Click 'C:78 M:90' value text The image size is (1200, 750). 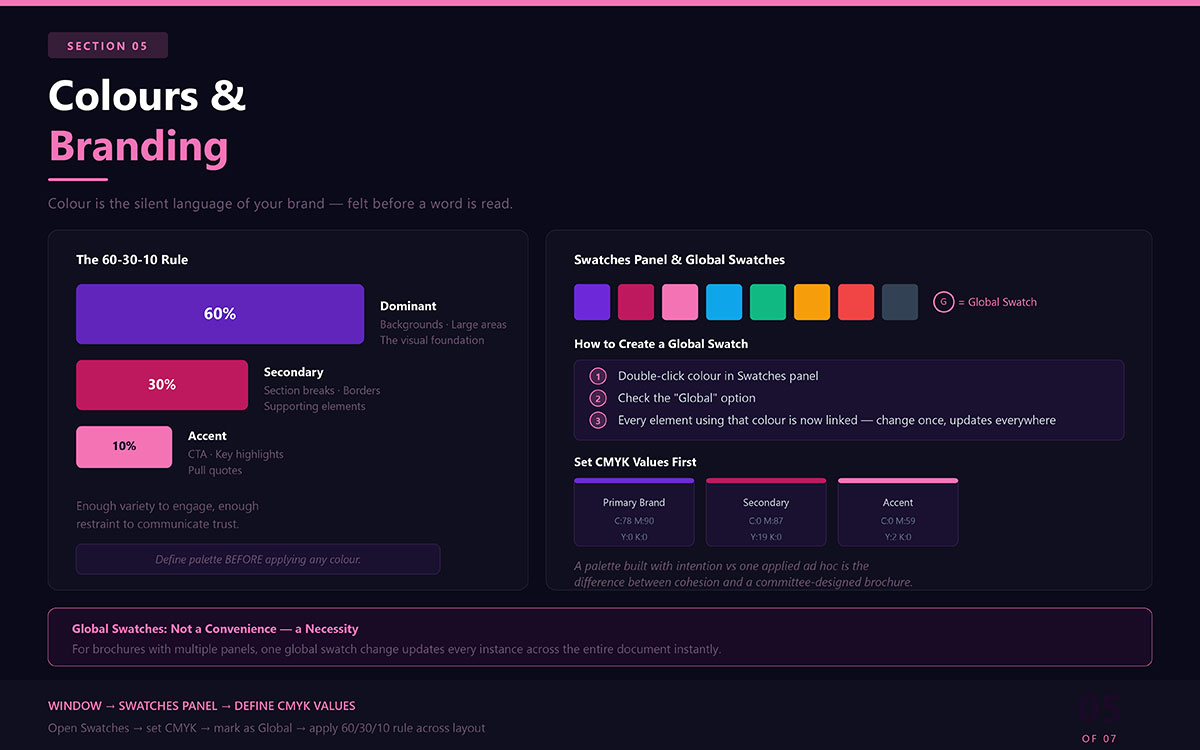(x=634, y=521)
